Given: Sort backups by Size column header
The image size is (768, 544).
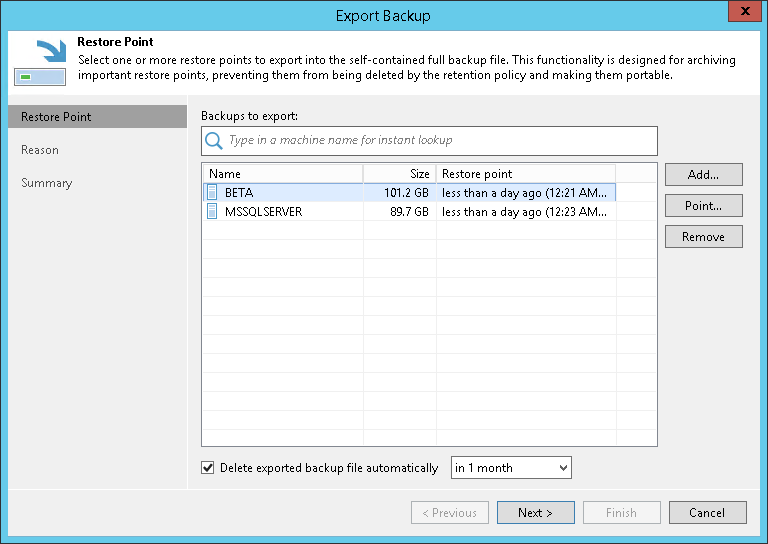Looking at the screenshot, I should [399, 174].
